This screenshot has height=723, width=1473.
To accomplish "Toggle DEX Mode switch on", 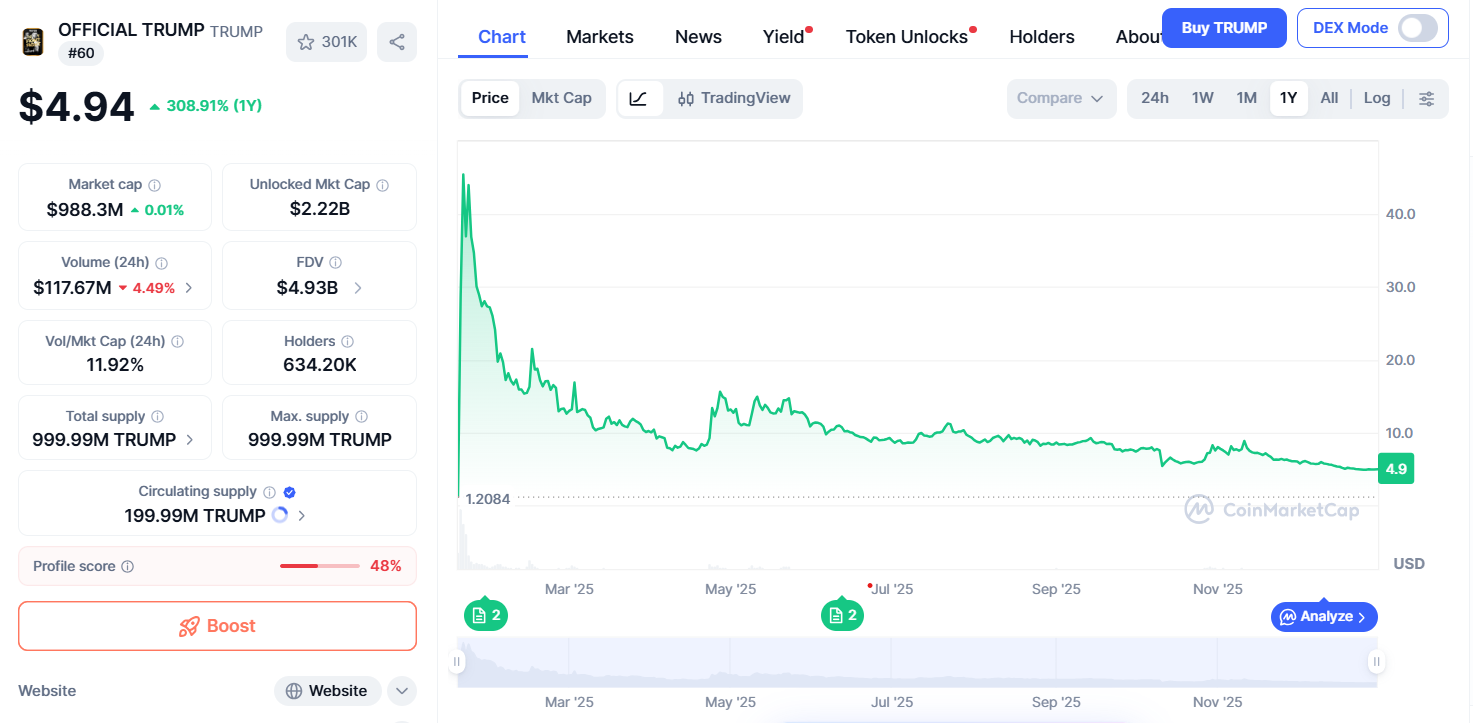I will pos(1417,28).
